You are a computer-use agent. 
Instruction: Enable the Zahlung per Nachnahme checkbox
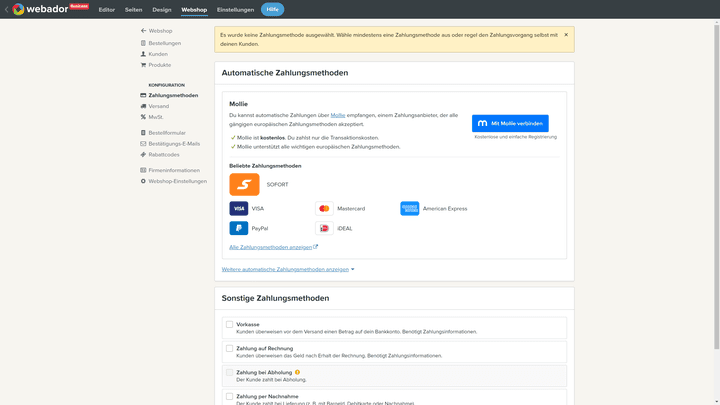coord(230,396)
